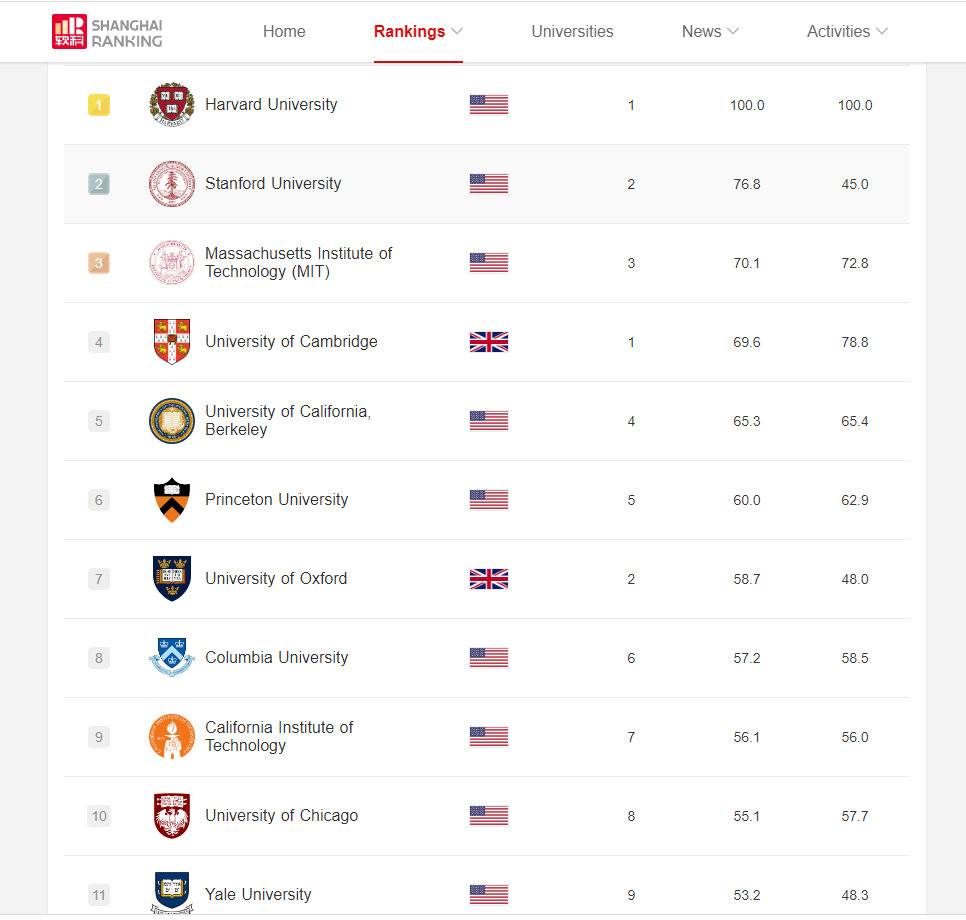
Task: Open the Universities menu item
Action: 572,32
